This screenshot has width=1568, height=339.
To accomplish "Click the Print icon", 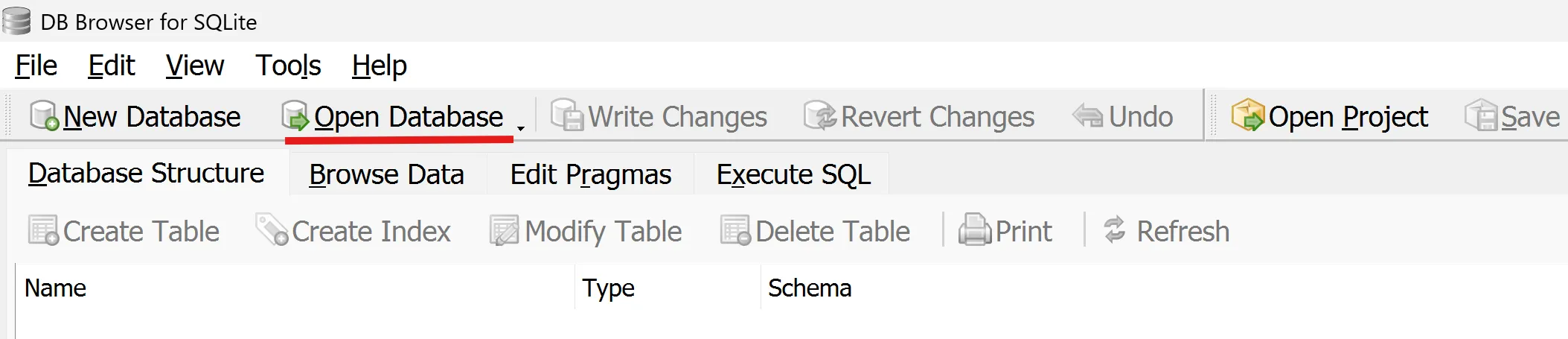I will [974, 230].
